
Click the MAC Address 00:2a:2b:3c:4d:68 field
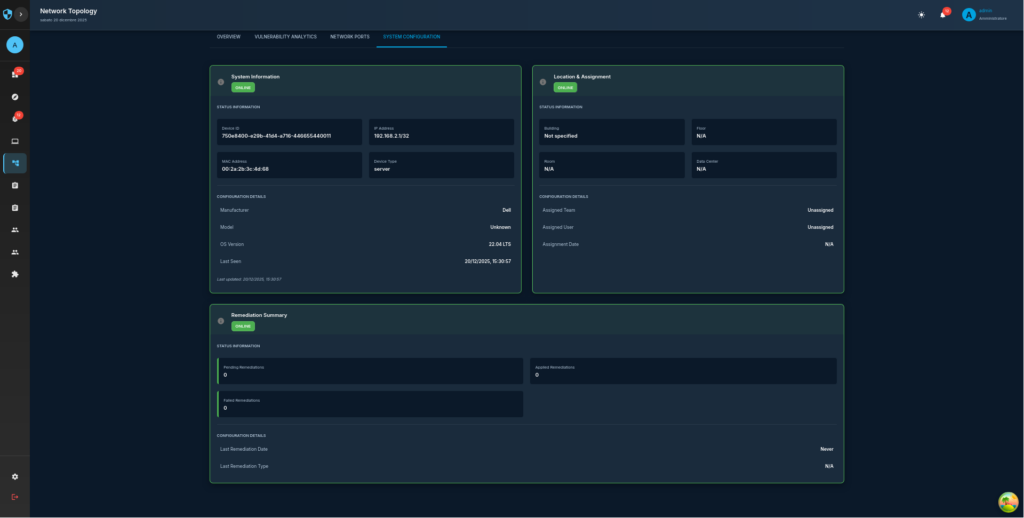[289, 165]
